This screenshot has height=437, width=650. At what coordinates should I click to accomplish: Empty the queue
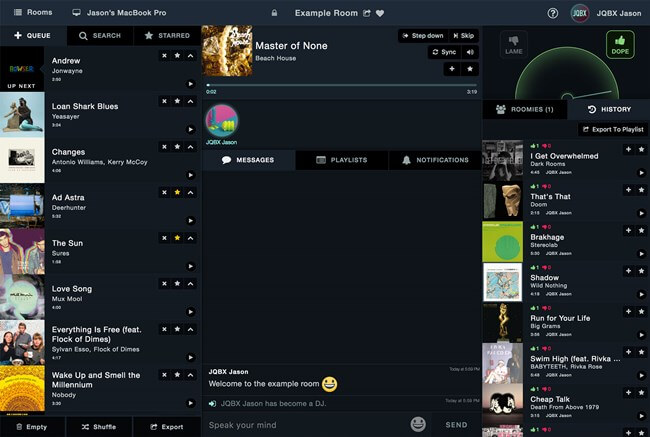pyautogui.click(x=32, y=427)
